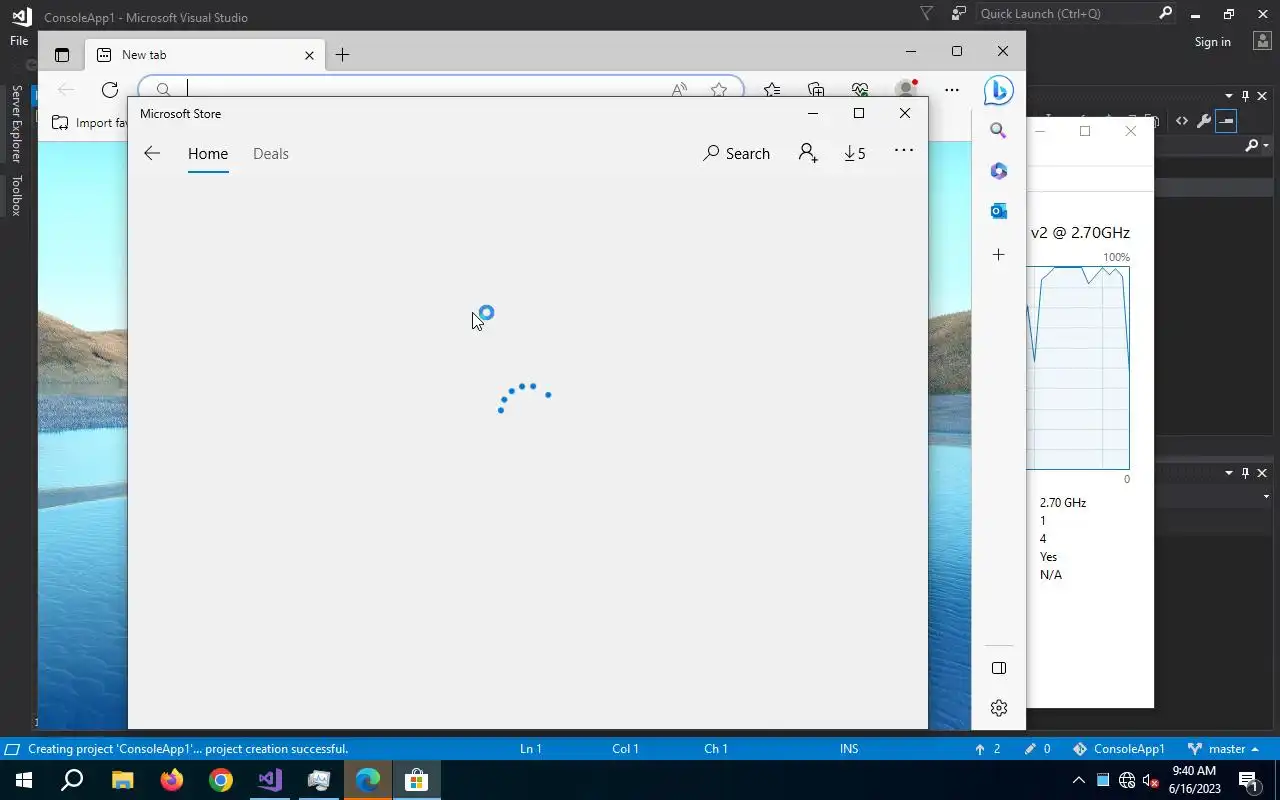This screenshot has width=1280, height=800.
Task: Open the Home tab in Microsoft Store
Action: point(208,153)
